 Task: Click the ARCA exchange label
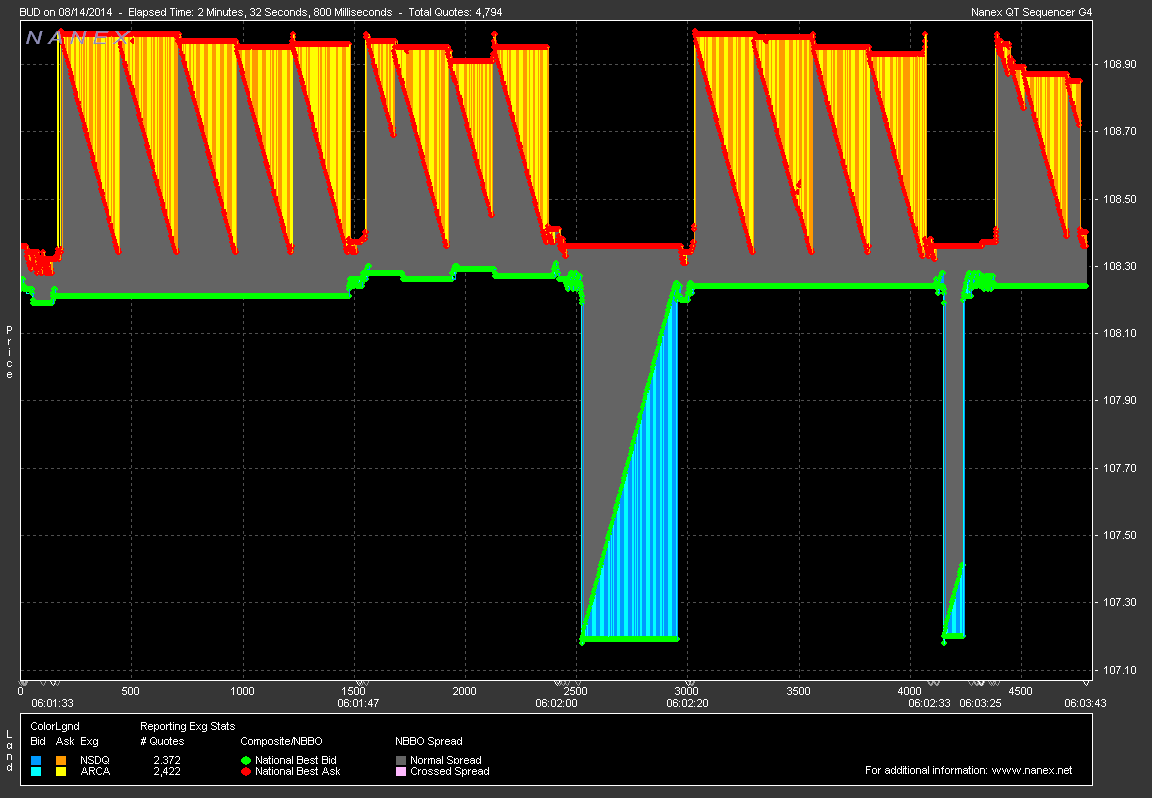[x=95, y=772]
